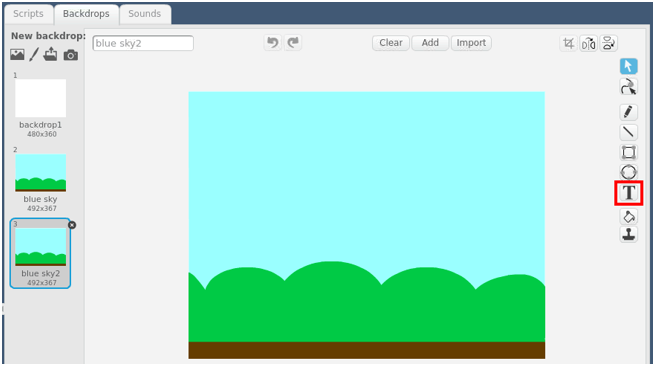Select the Text tool
656x368 pixels.
pos(628,193)
